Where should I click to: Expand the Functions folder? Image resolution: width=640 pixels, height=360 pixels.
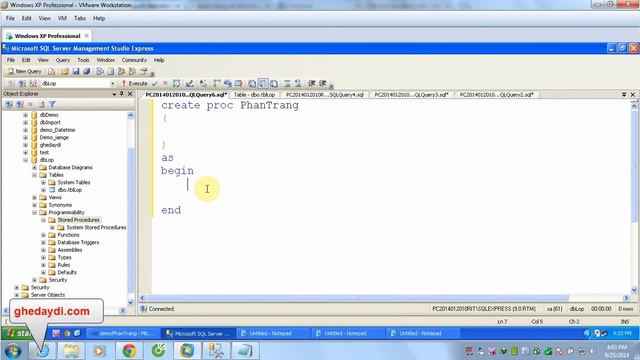click(x=44, y=235)
